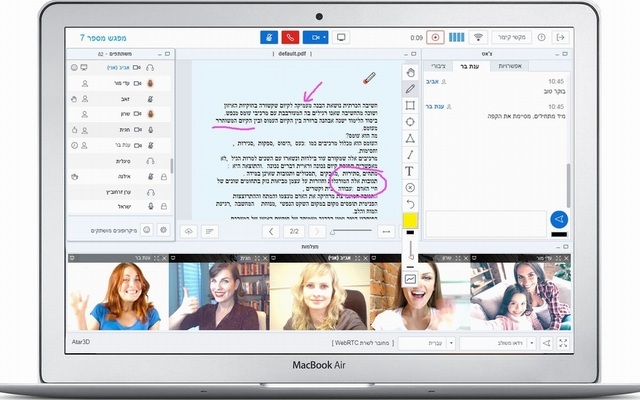Image resolution: width=640 pixels, height=400 pixels.
Task: Select the pencil drawing tool
Action: tap(410, 89)
